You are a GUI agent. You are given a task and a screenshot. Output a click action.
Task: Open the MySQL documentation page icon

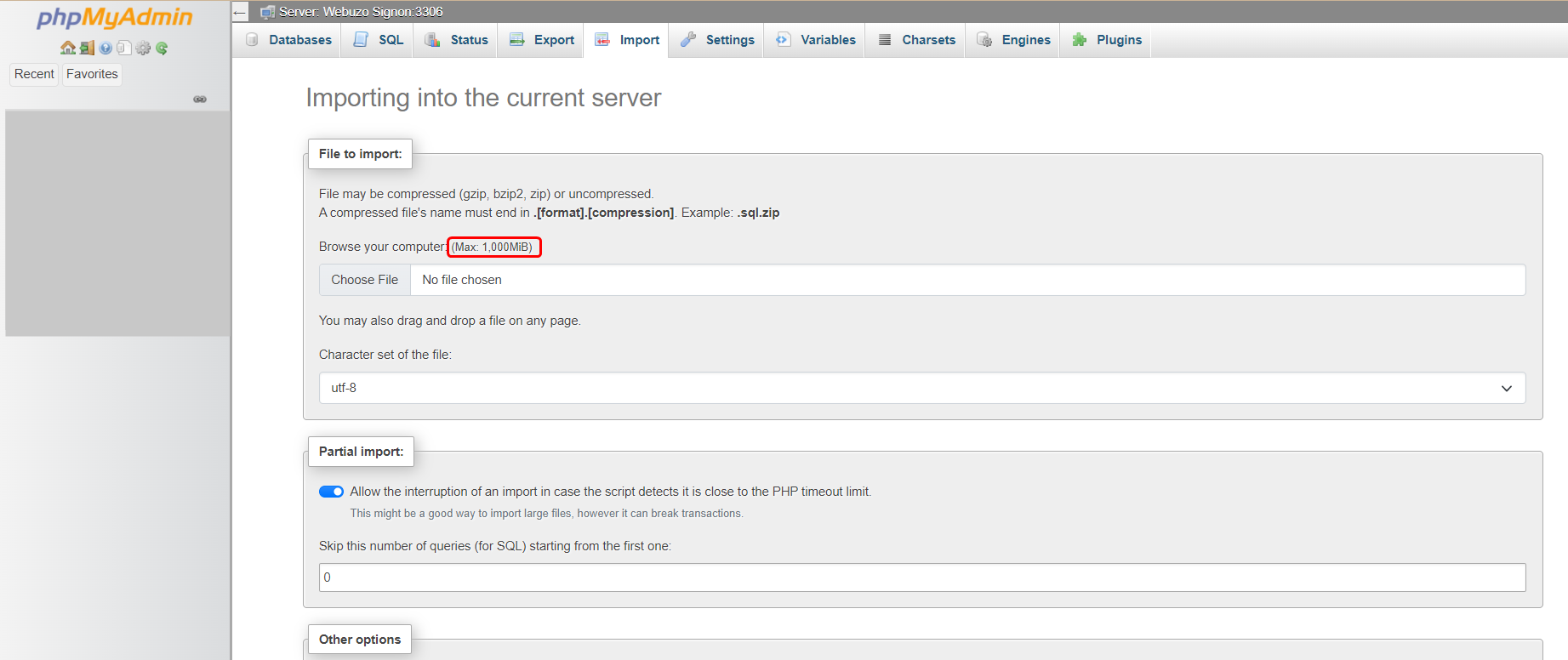(124, 48)
